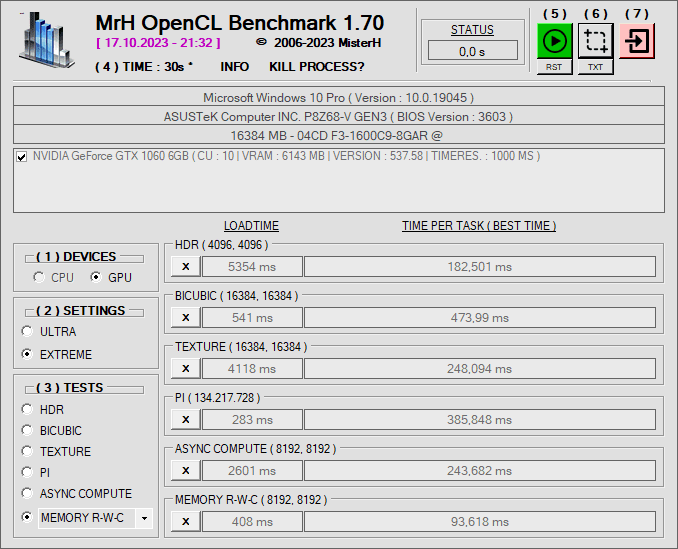The image size is (678, 549).
Task: Click the BICUBIC best time 473,99 ms
Action: coord(480,317)
